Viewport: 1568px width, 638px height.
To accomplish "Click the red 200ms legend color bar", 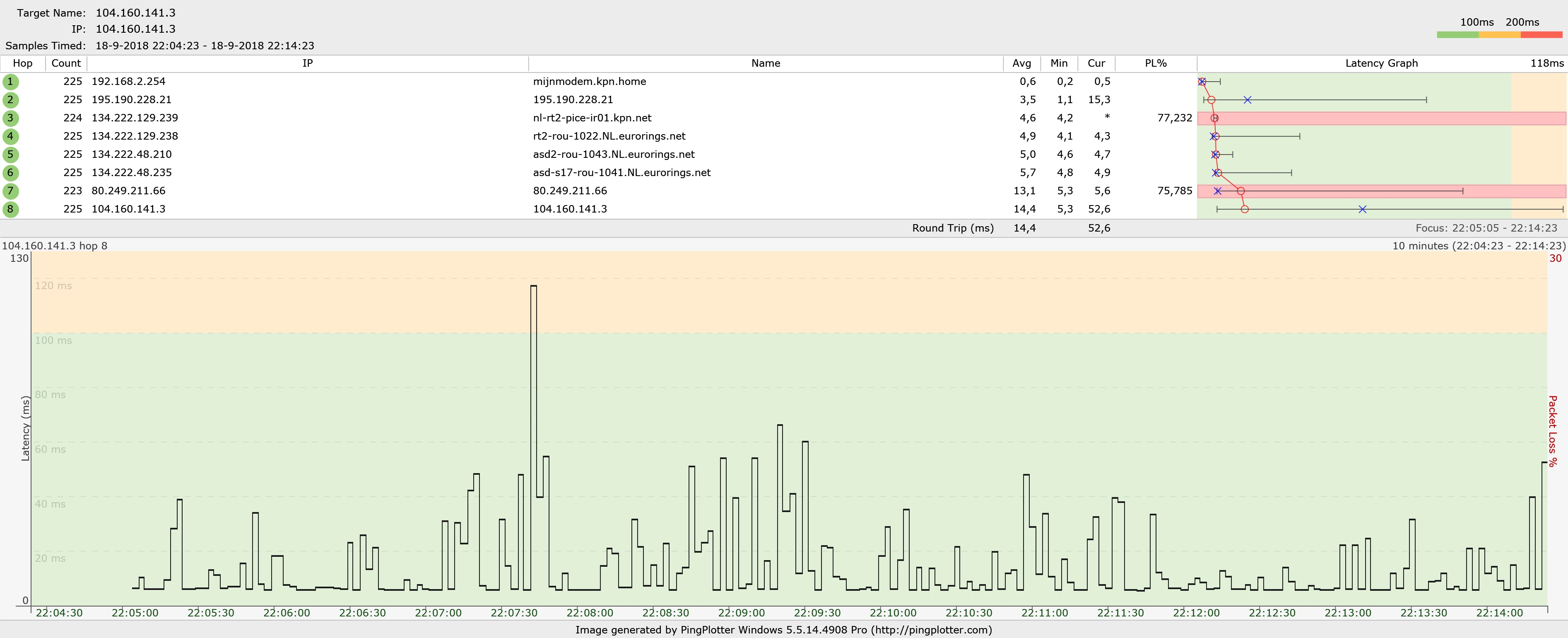I will (x=1541, y=35).
